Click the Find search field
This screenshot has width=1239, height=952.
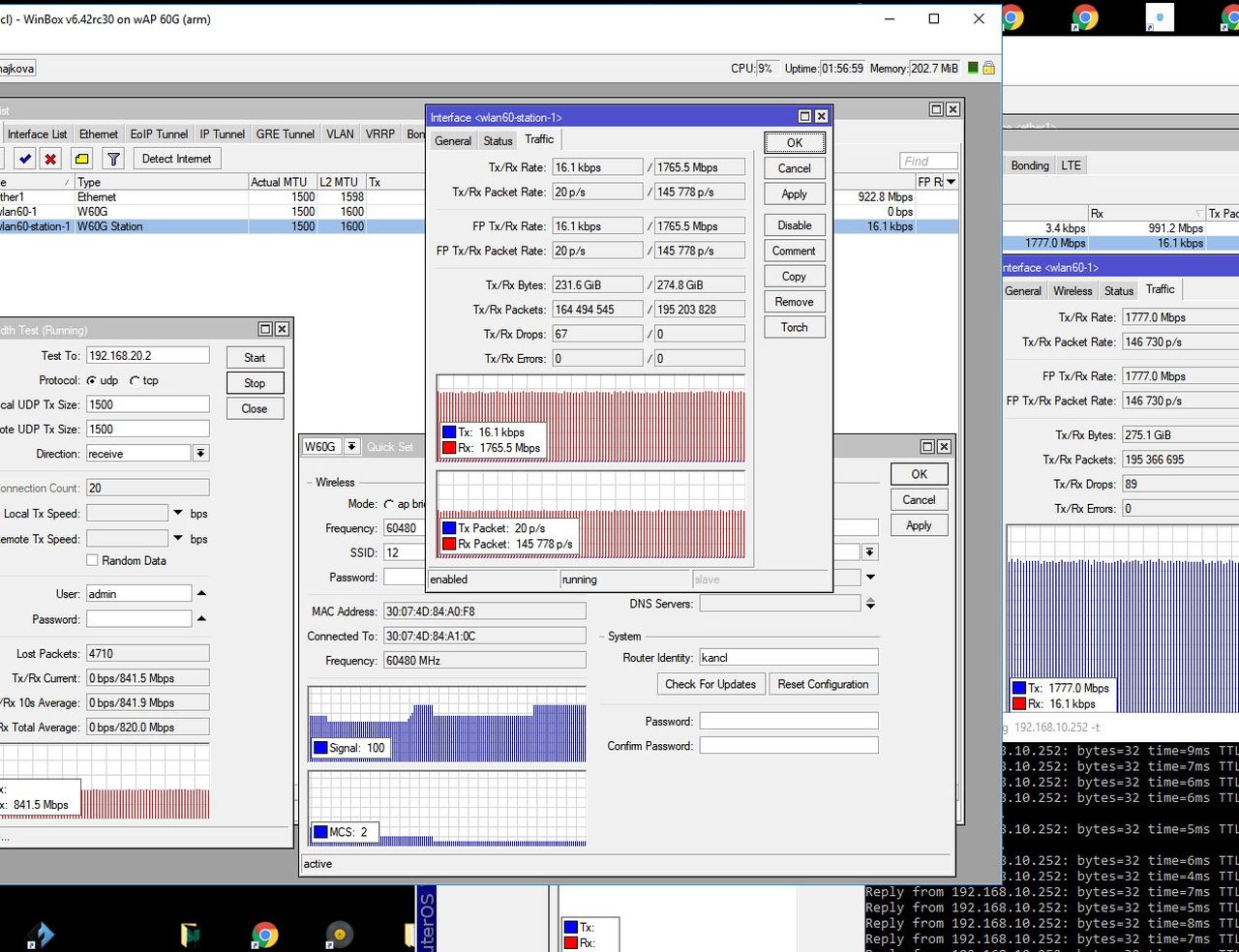click(928, 162)
